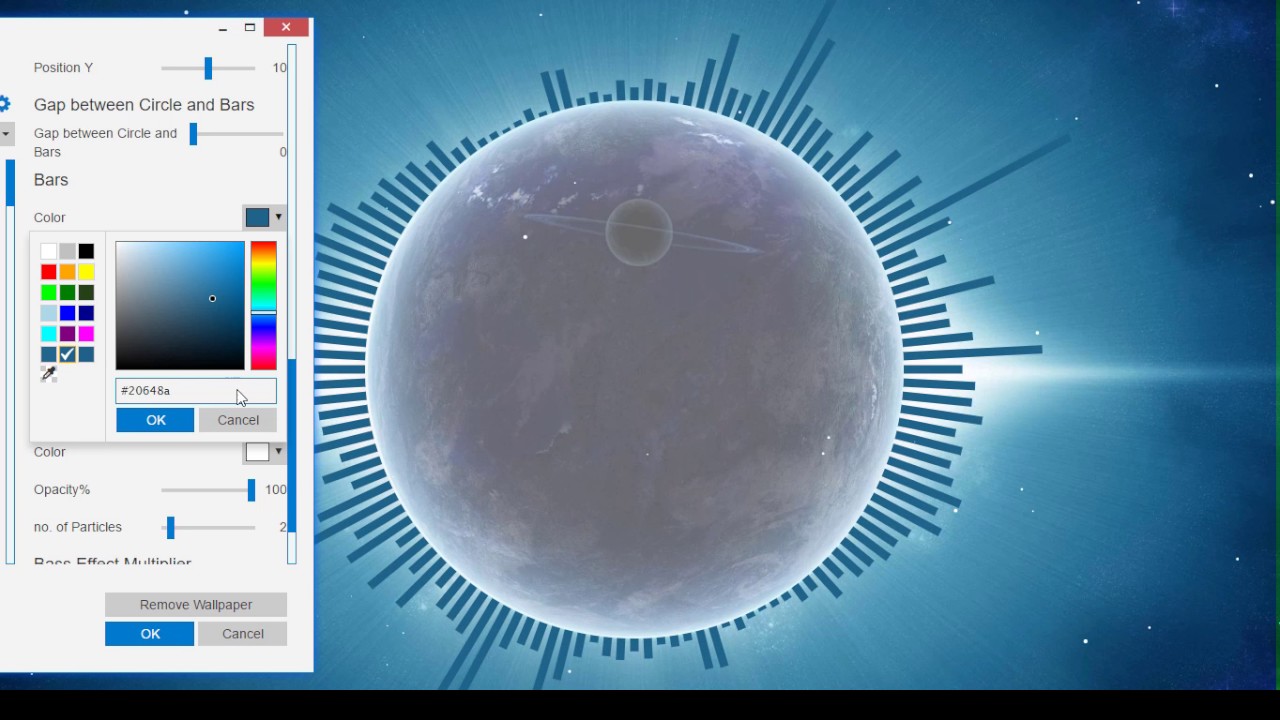The height and width of the screenshot is (720, 1280).
Task: Click the Remove Wallpaper button
Action: [196, 605]
